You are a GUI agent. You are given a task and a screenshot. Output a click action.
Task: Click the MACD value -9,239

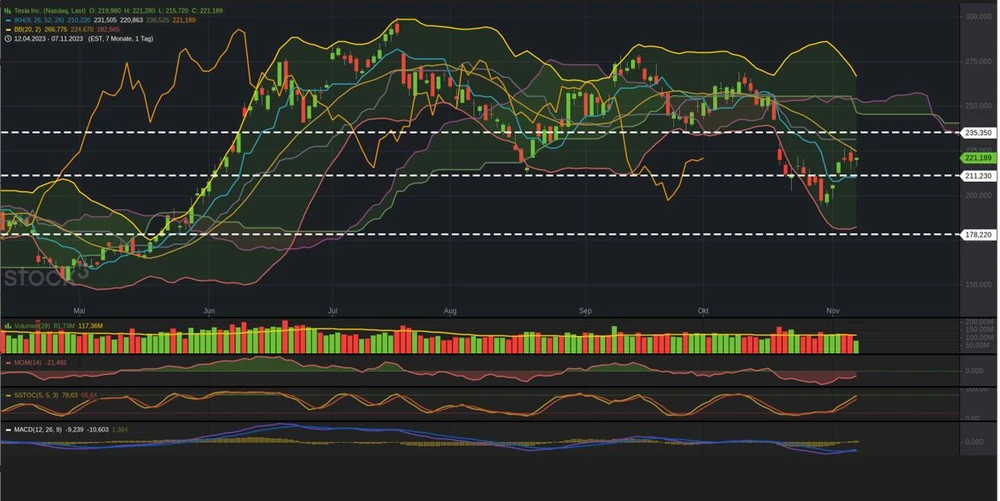point(74,430)
